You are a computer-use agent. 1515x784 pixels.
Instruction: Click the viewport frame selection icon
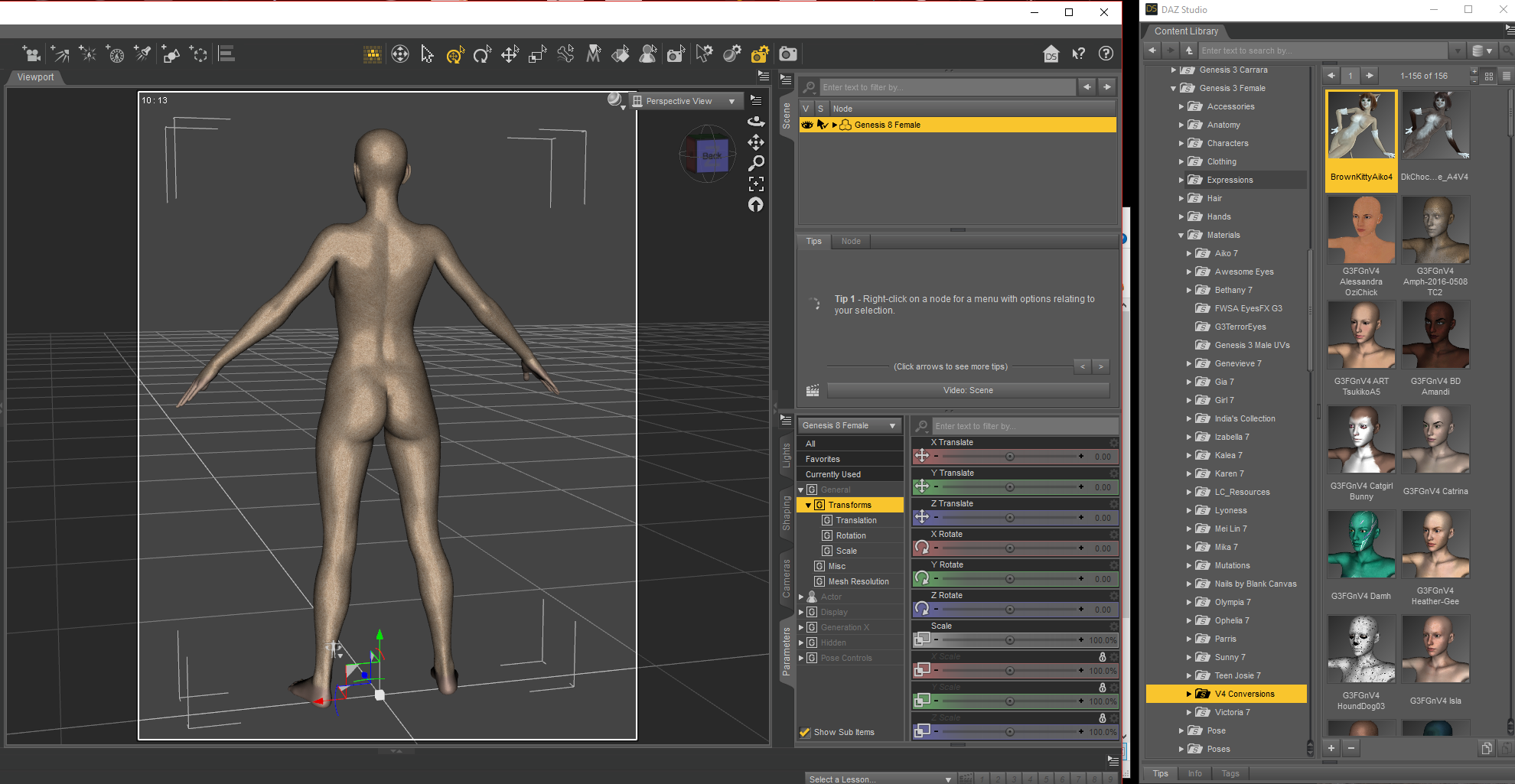756,184
